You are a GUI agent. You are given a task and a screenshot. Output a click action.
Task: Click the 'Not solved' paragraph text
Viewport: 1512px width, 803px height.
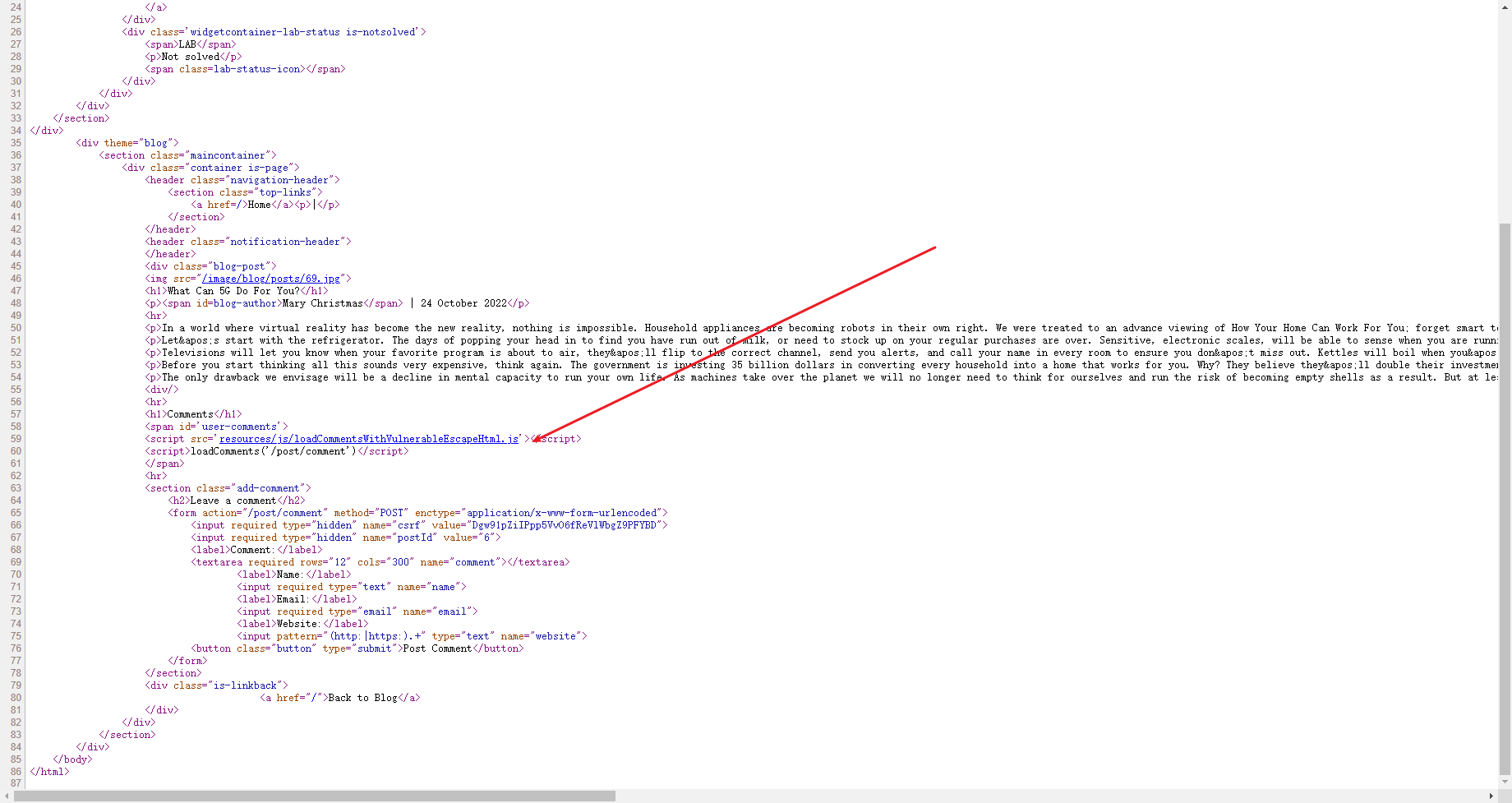pos(191,57)
